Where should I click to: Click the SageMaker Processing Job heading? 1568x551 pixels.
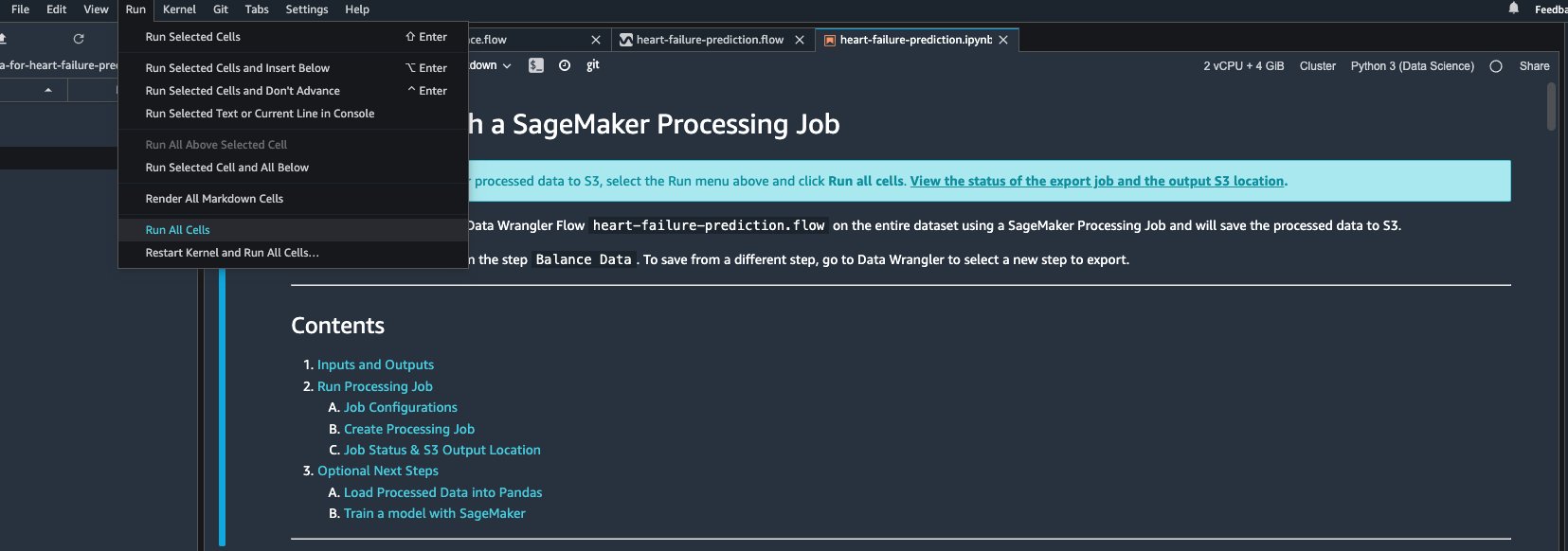point(655,124)
